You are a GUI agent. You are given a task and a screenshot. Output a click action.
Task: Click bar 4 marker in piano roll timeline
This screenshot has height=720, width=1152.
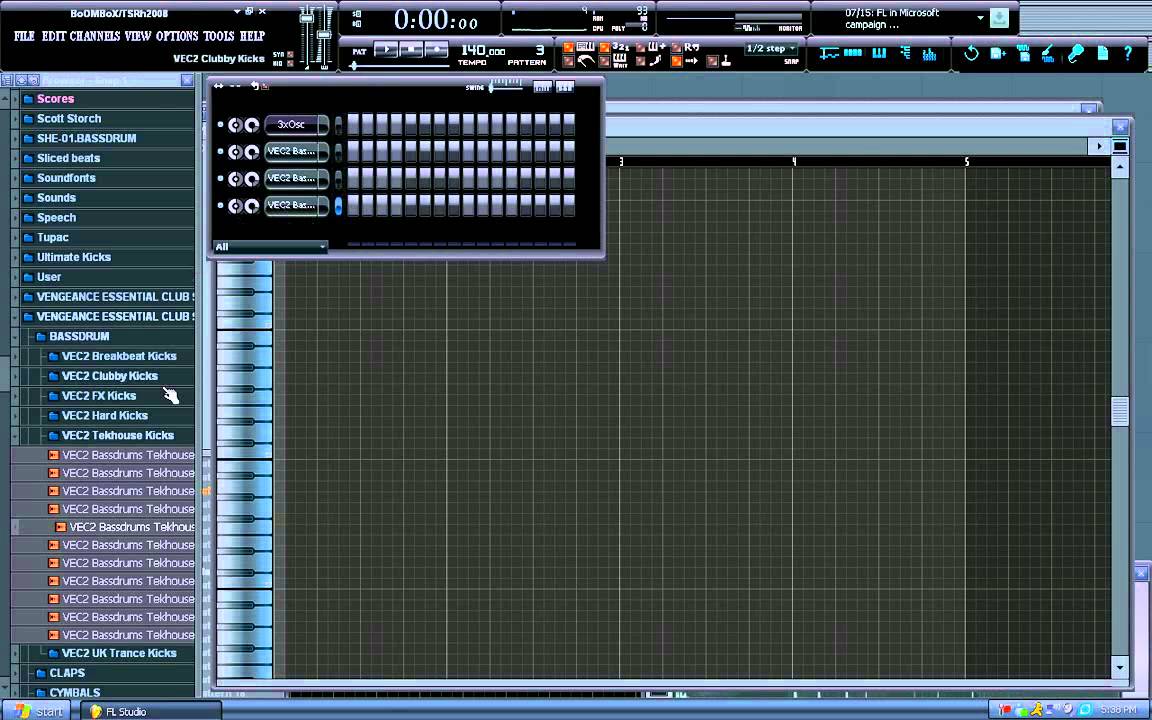(794, 162)
